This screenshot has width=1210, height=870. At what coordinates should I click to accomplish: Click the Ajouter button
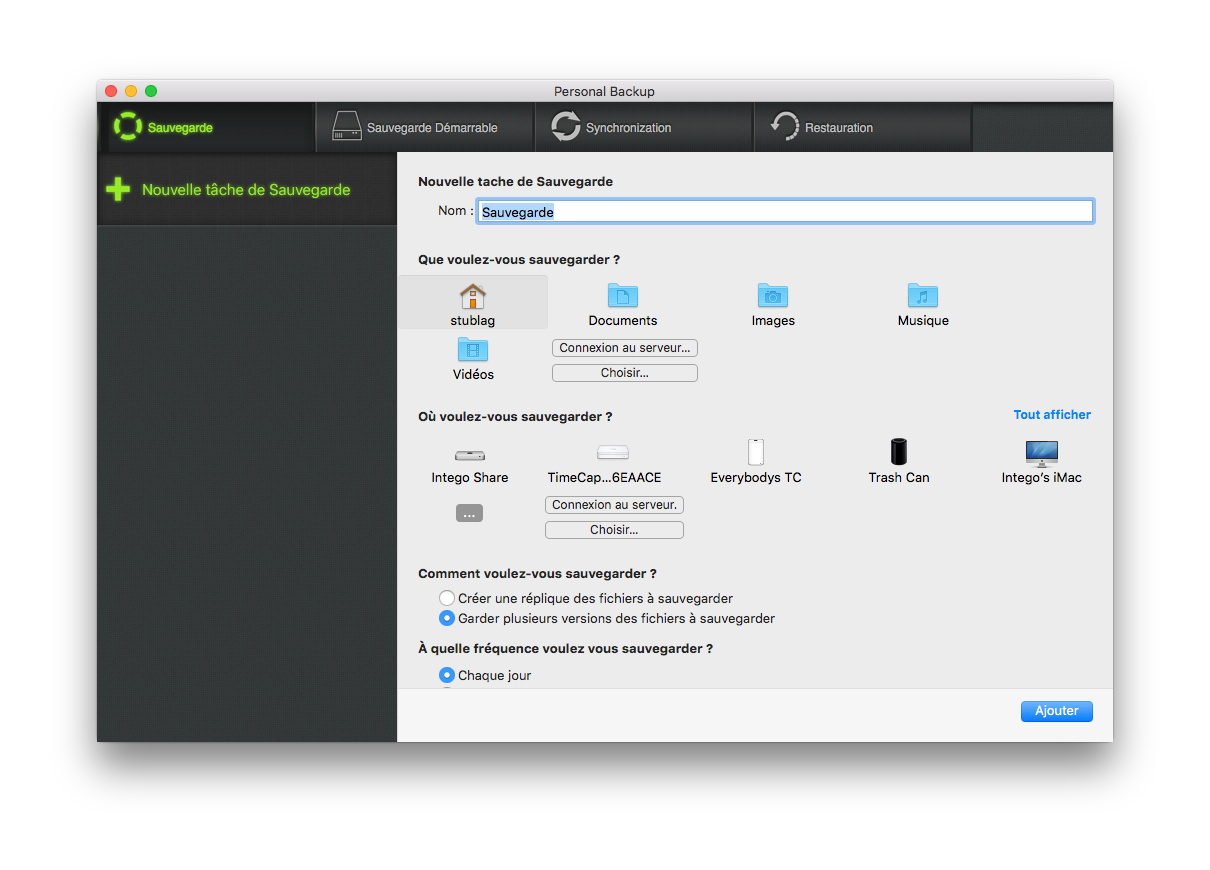(x=1057, y=711)
